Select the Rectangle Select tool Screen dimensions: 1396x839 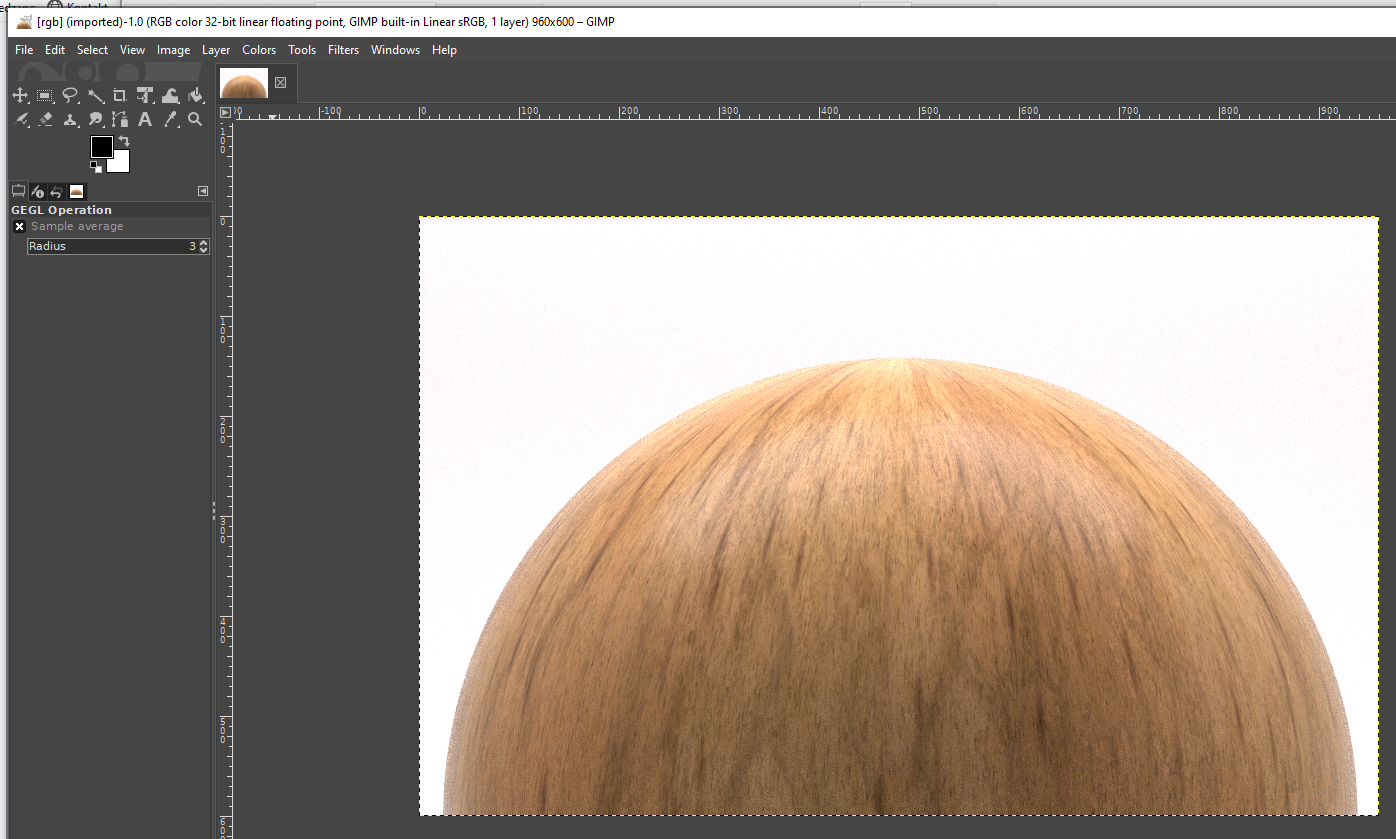(45, 95)
